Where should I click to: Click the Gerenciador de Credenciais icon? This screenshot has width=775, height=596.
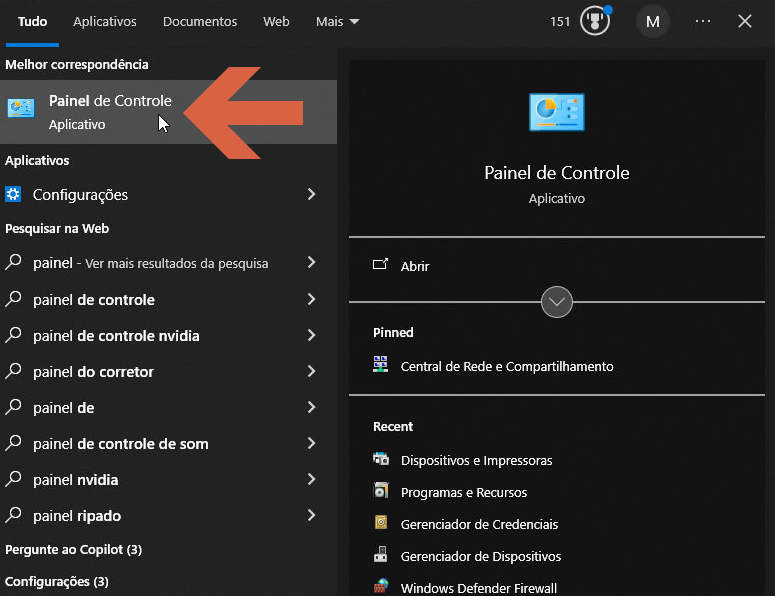click(x=381, y=522)
